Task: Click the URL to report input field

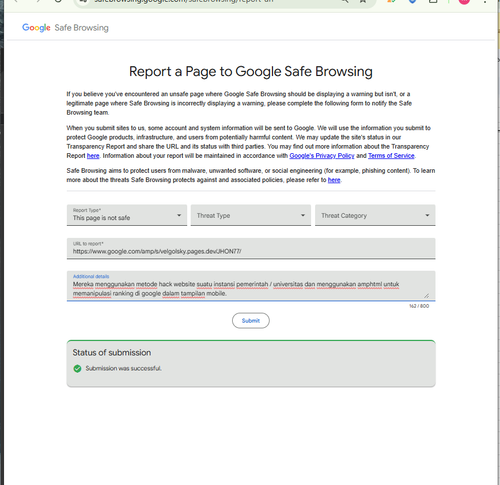Action: (251, 248)
